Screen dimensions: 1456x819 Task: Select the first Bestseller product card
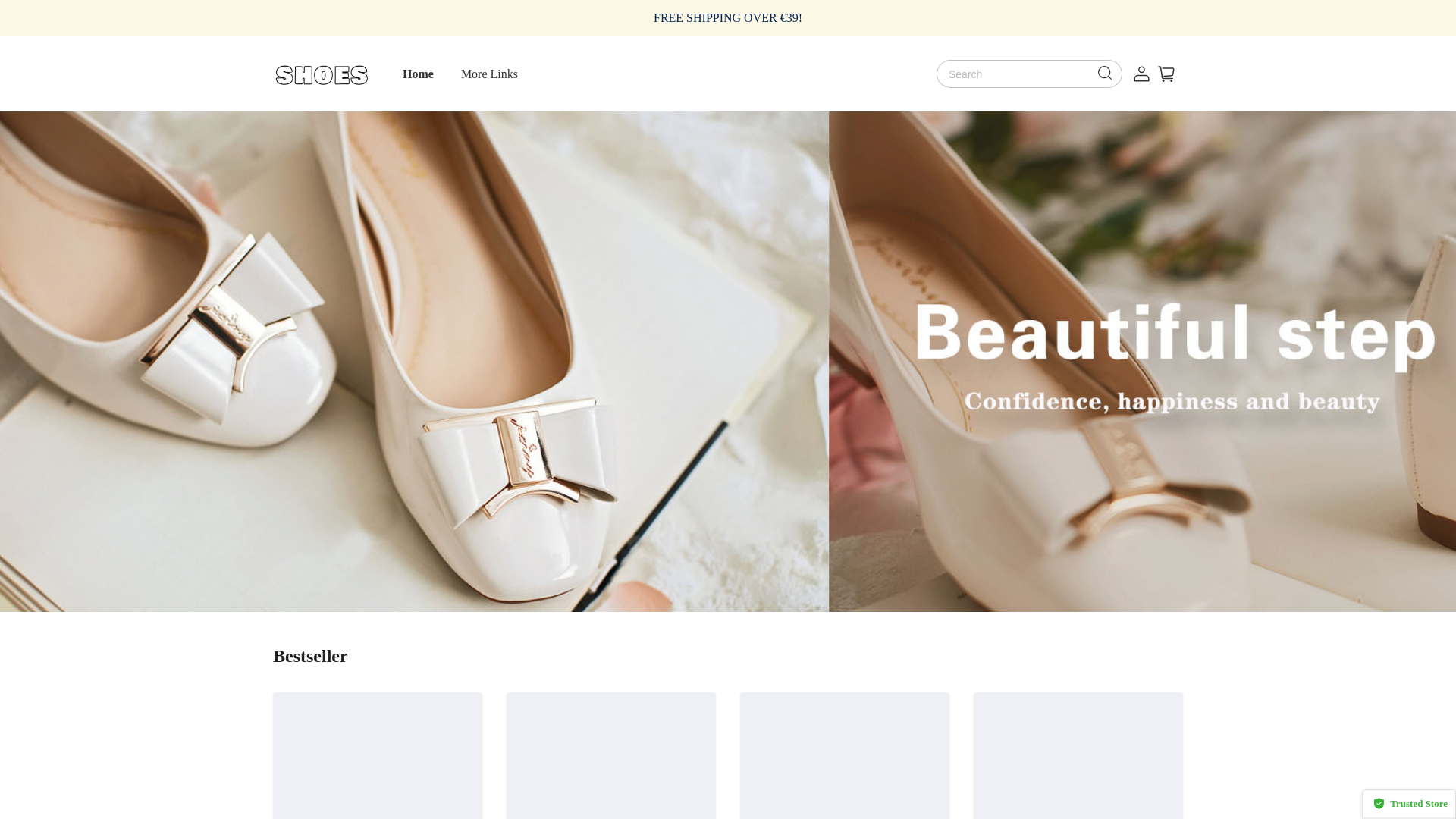pyautogui.click(x=378, y=755)
